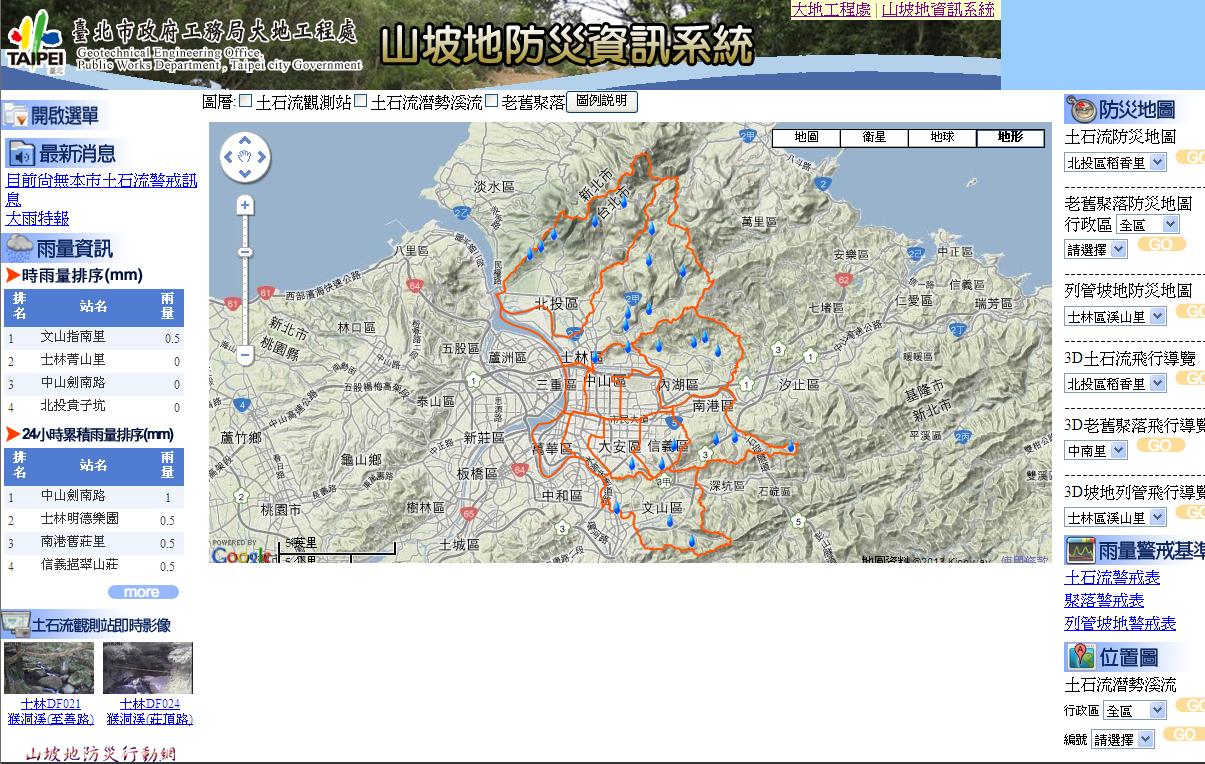Open the 老舊聚落防災地圖 行政區 dropdown

tap(1147, 225)
